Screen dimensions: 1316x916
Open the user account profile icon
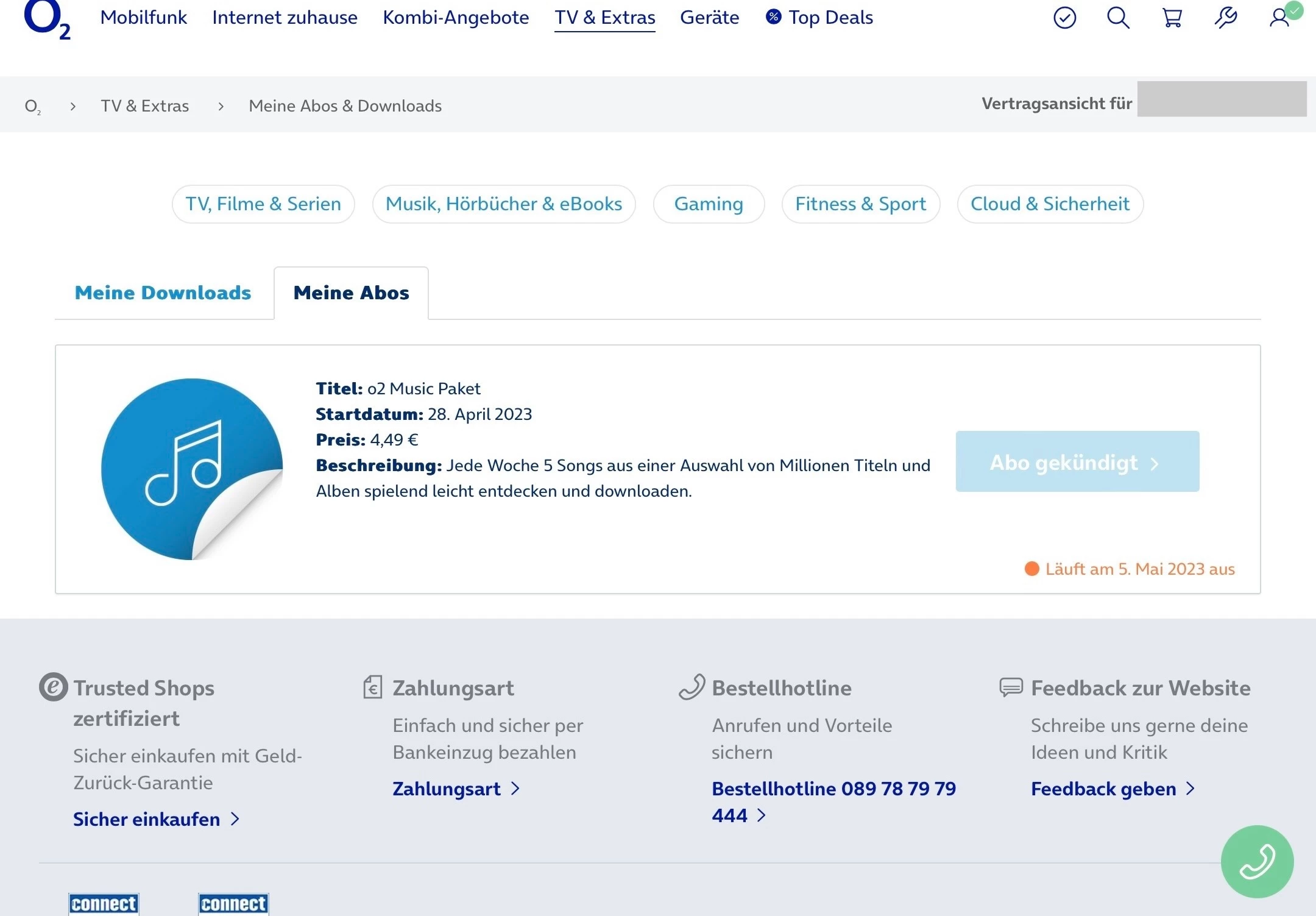point(1279,18)
